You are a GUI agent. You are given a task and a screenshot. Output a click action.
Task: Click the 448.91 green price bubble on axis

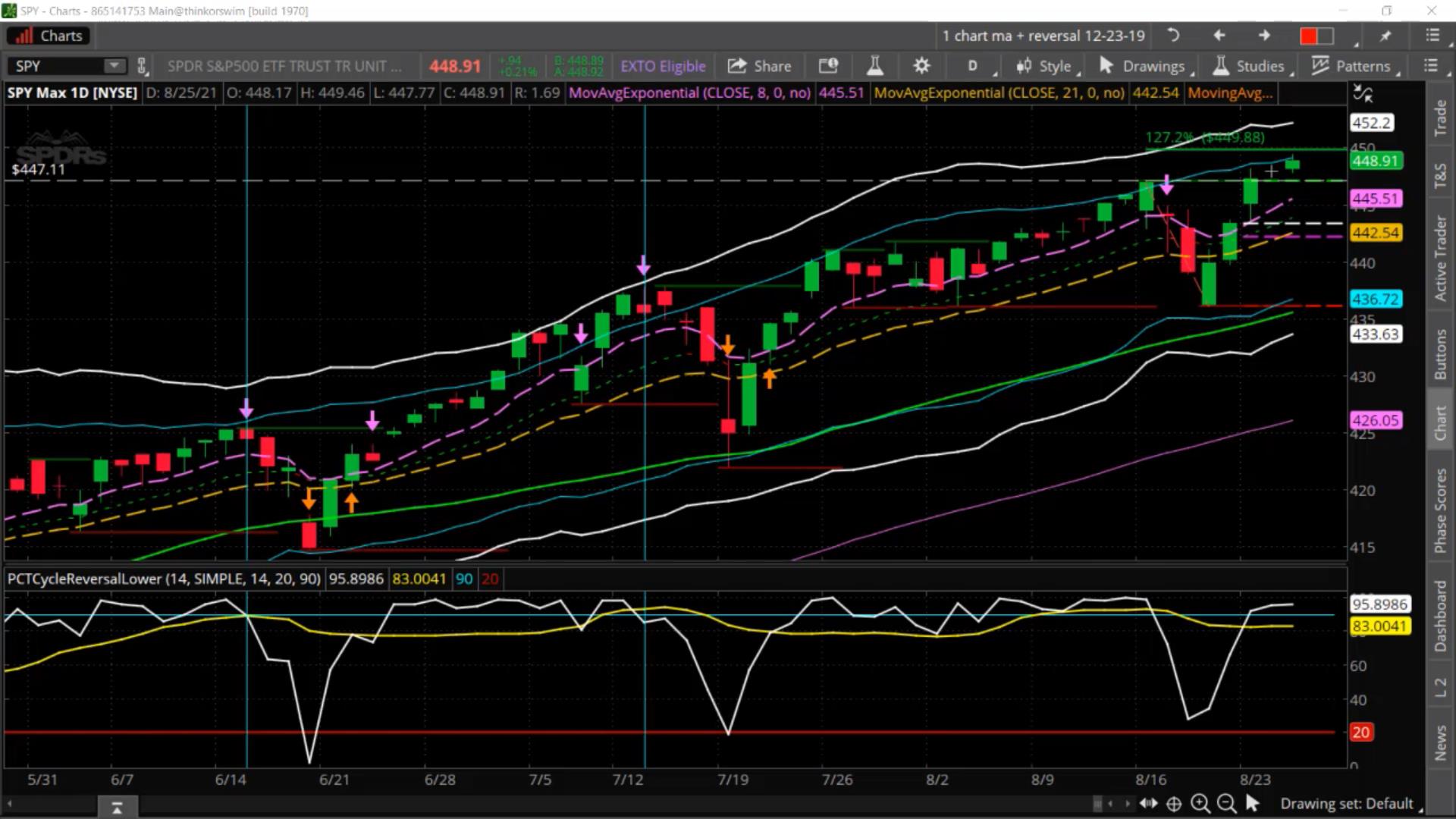click(x=1375, y=161)
